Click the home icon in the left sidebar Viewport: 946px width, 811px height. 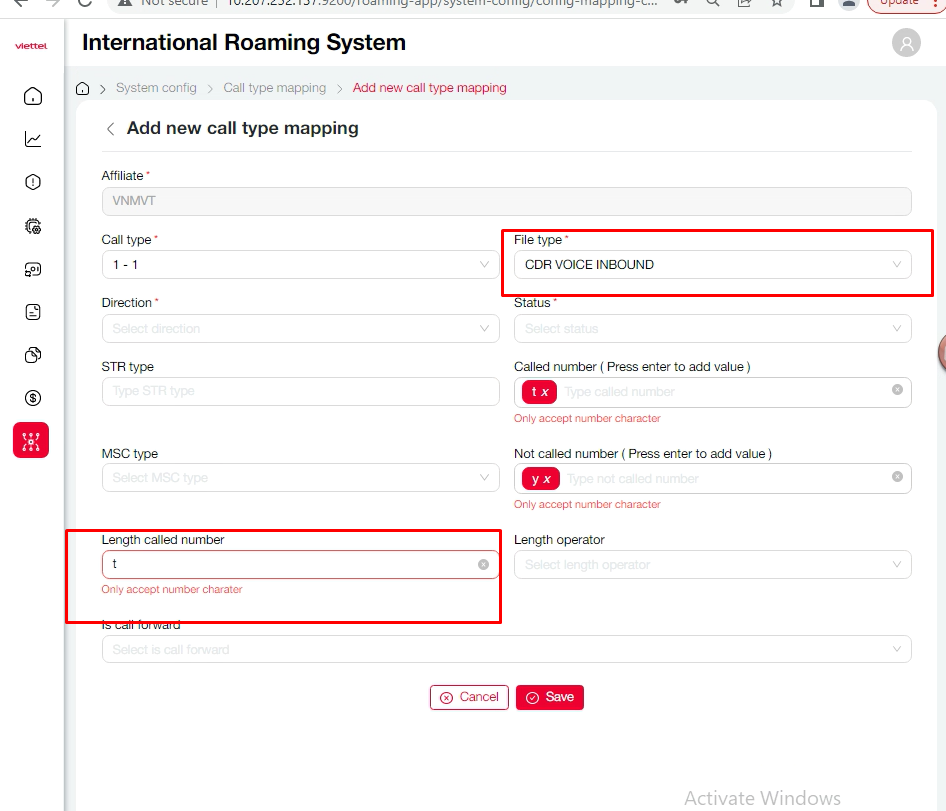[33, 96]
